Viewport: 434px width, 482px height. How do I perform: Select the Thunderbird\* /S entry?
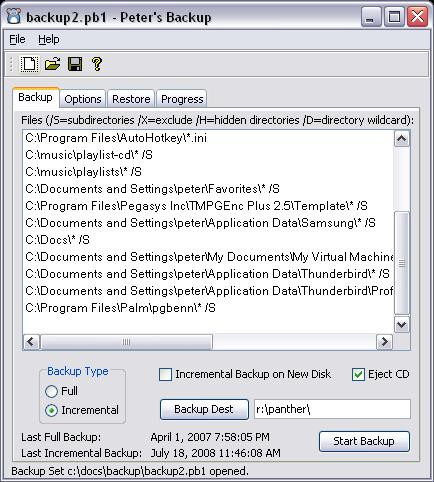coord(207,274)
